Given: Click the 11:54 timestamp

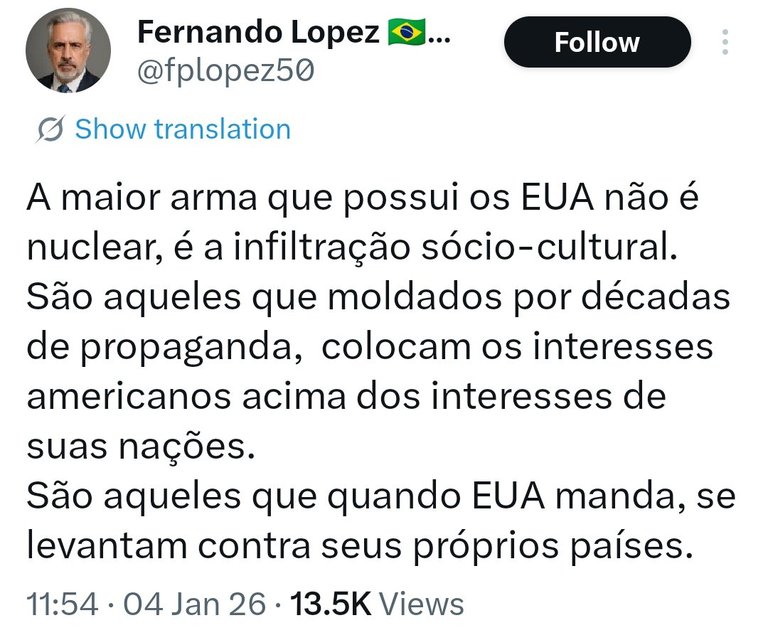Looking at the screenshot, I should (x=60, y=604).
